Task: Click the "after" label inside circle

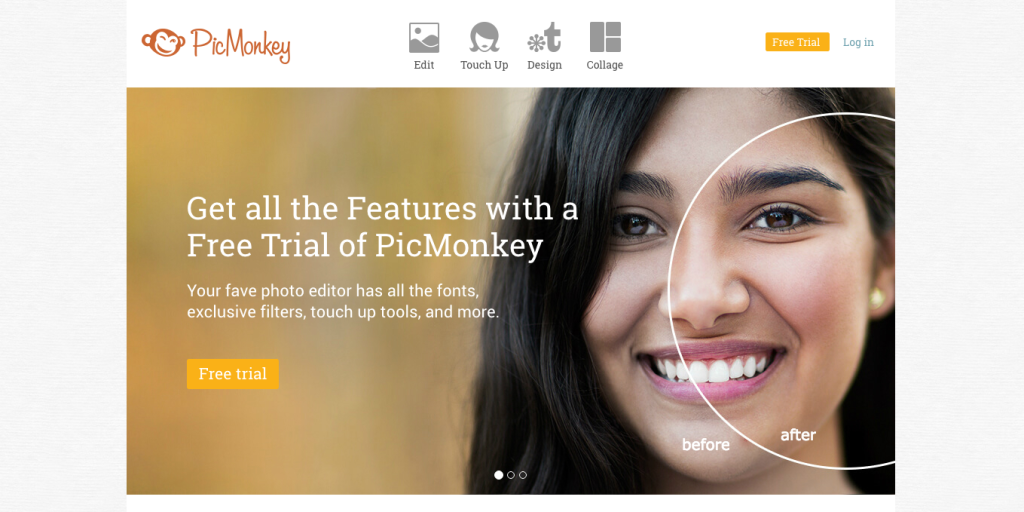Action: (798, 434)
